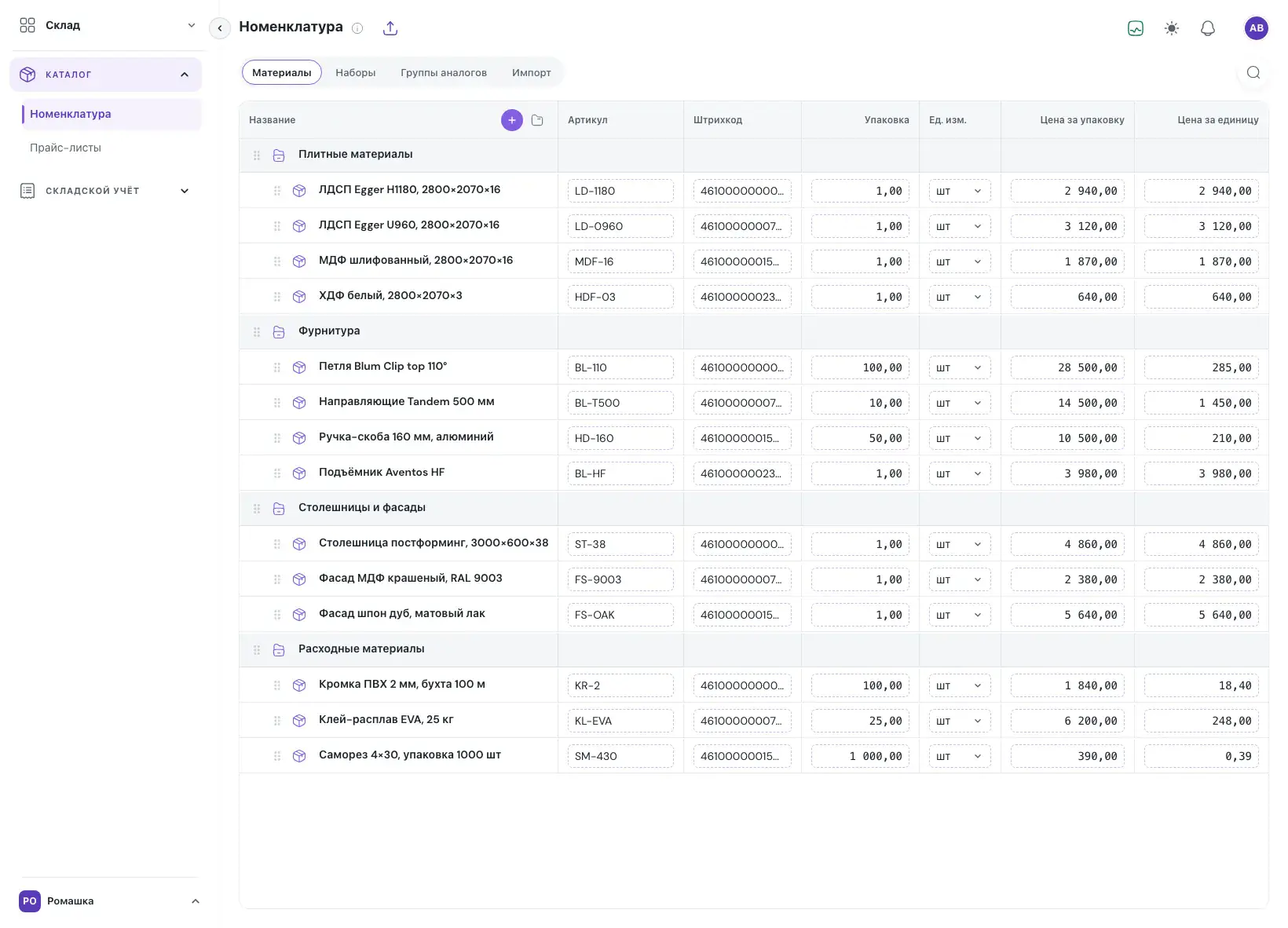Image resolution: width=1288 pixels, height=928 pixels.
Task: Go to the Импорт tab
Action: [532, 72]
